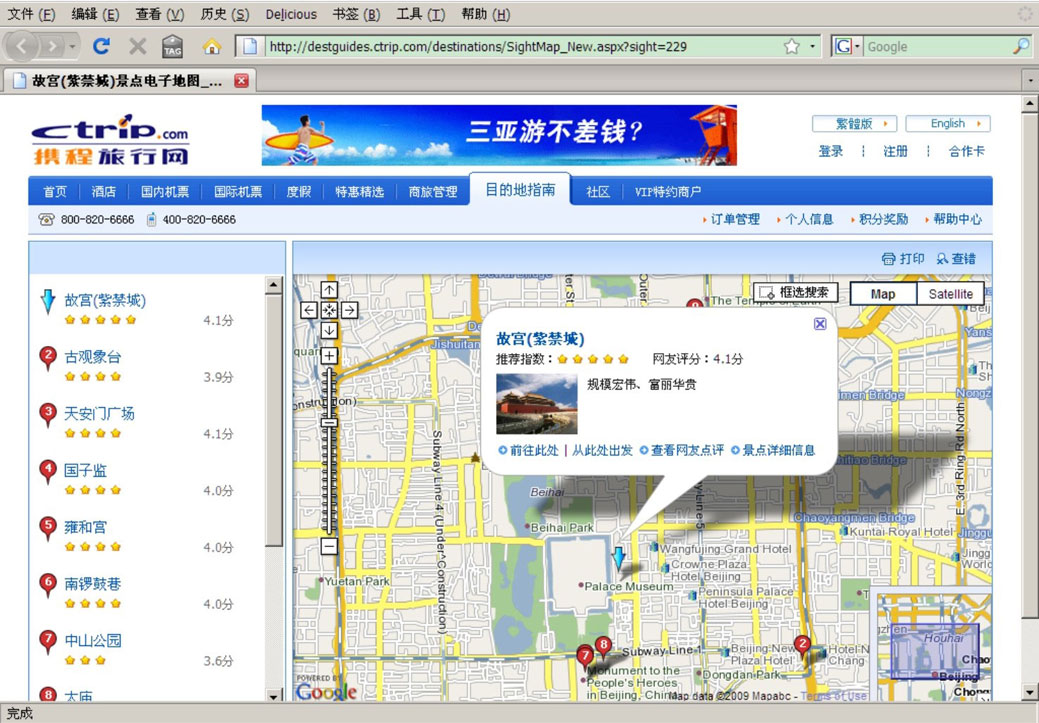Open the Delicious menu
Viewport: 1039px width, 723px height.
291,14
